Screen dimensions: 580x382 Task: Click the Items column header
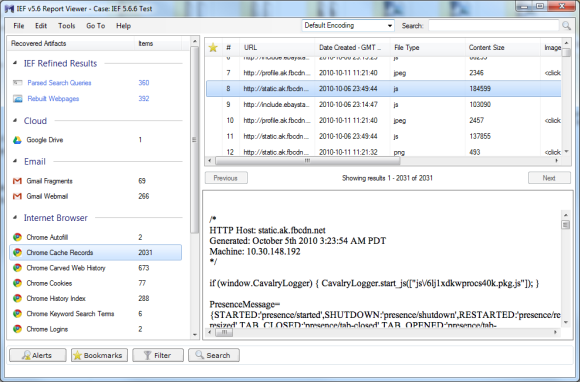(158, 43)
